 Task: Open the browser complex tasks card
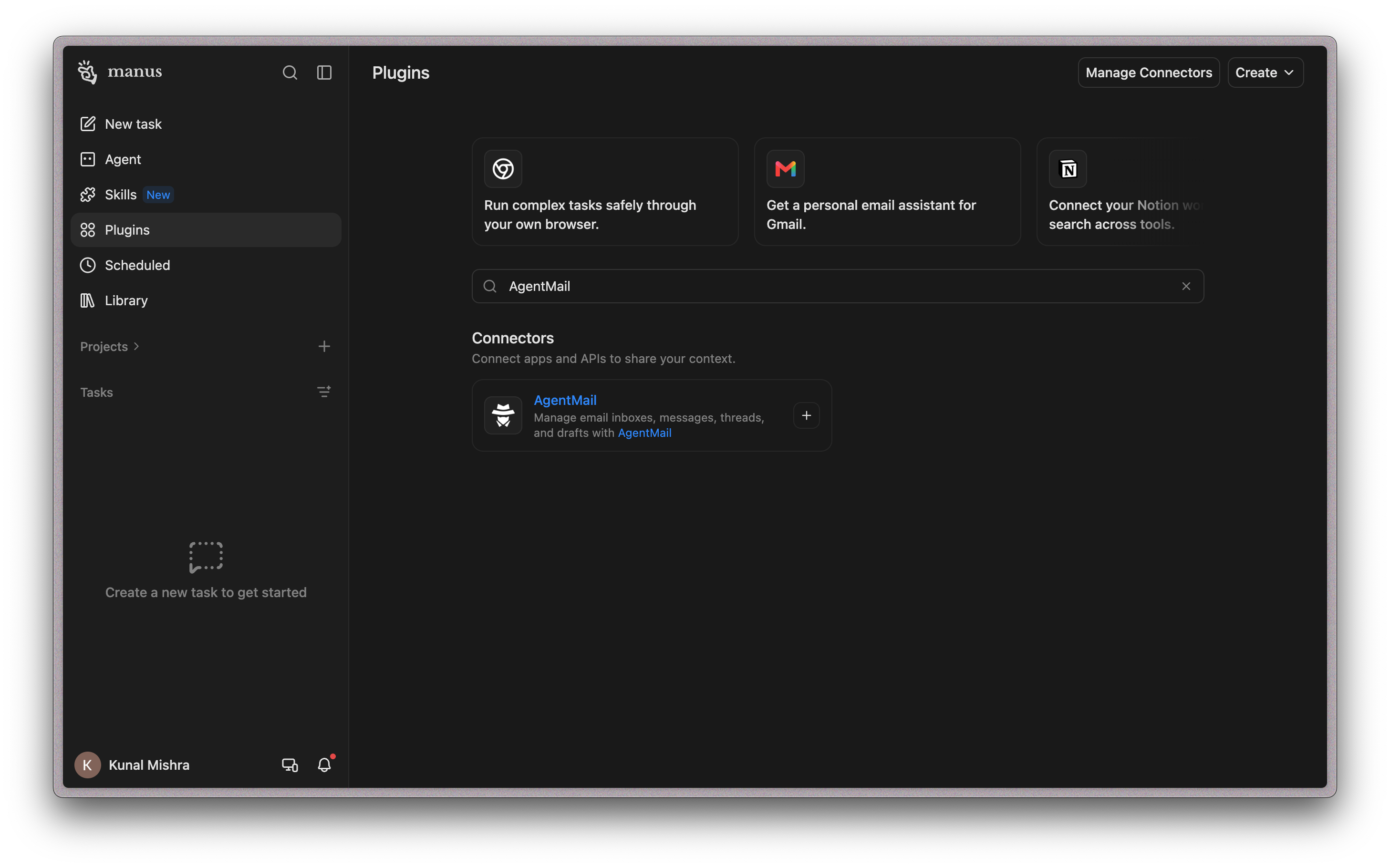point(604,192)
